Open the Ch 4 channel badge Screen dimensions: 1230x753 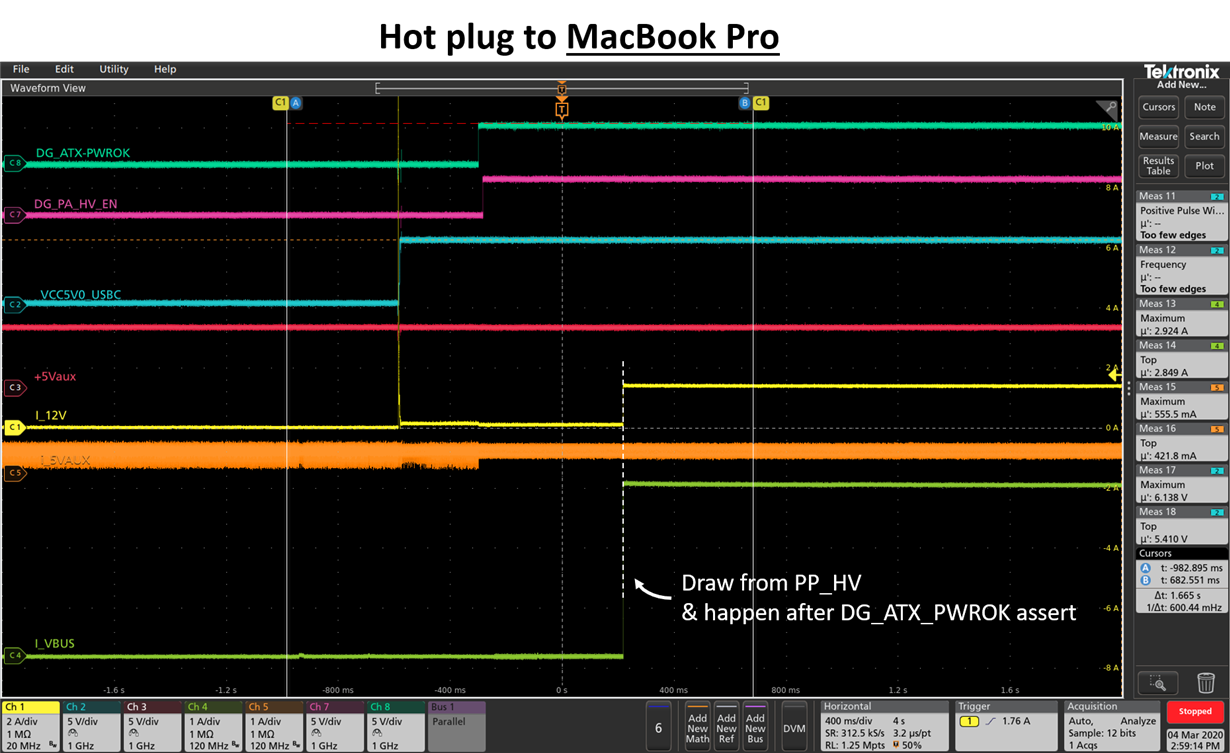coord(213,725)
